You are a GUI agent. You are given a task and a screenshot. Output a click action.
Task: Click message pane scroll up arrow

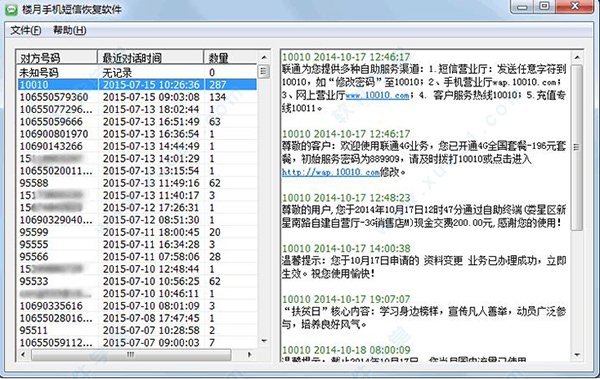[577, 57]
